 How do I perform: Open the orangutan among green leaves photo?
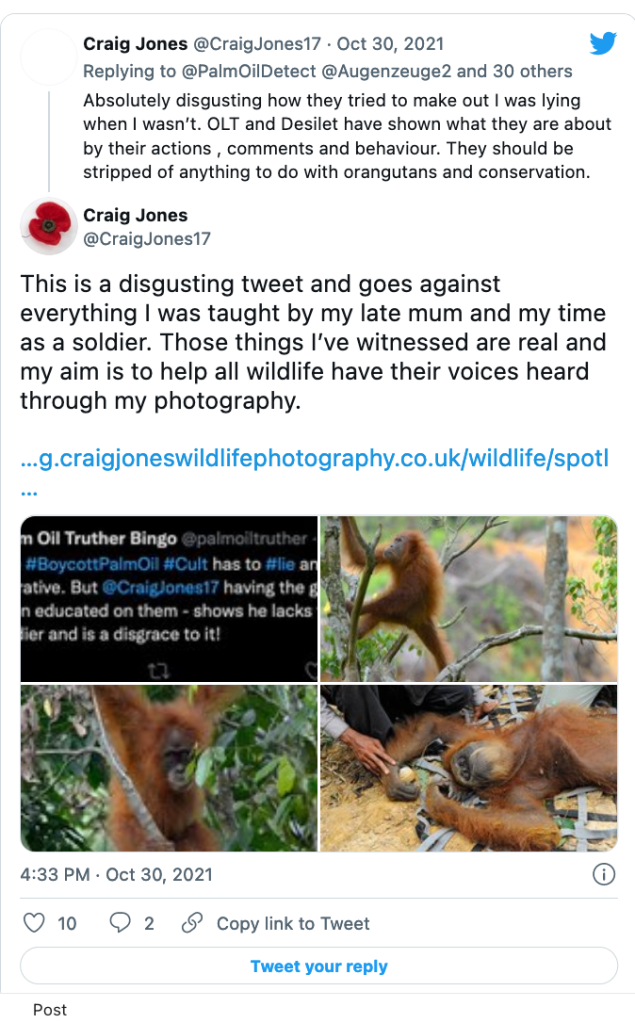tap(169, 767)
